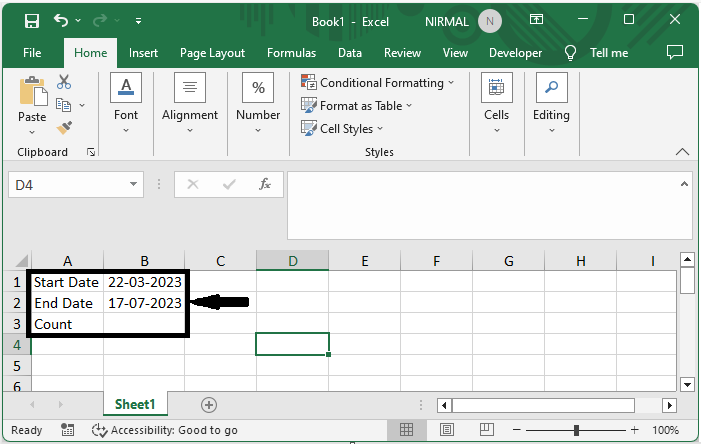Image resolution: width=701 pixels, height=444 pixels.
Task: Click Accessibility: Good to go status
Action: pyautogui.click(x=165, y=430)
